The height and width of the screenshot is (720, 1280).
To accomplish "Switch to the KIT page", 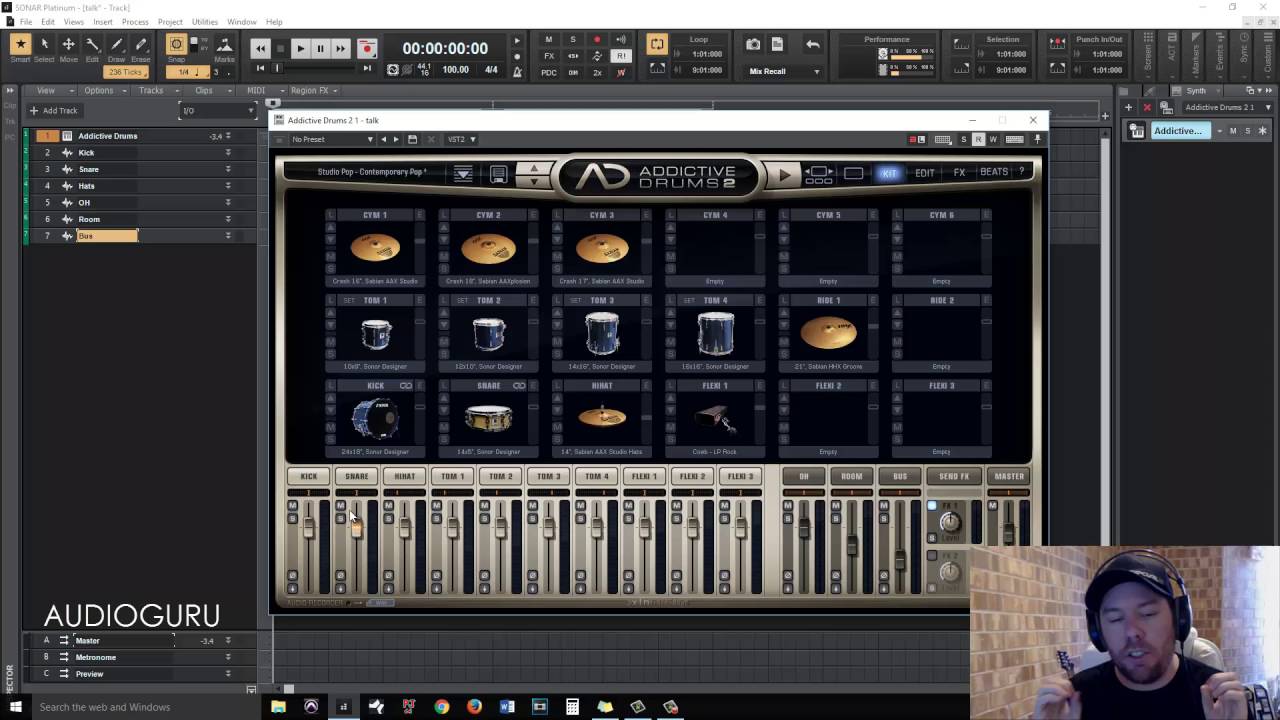I will [889, 173].
